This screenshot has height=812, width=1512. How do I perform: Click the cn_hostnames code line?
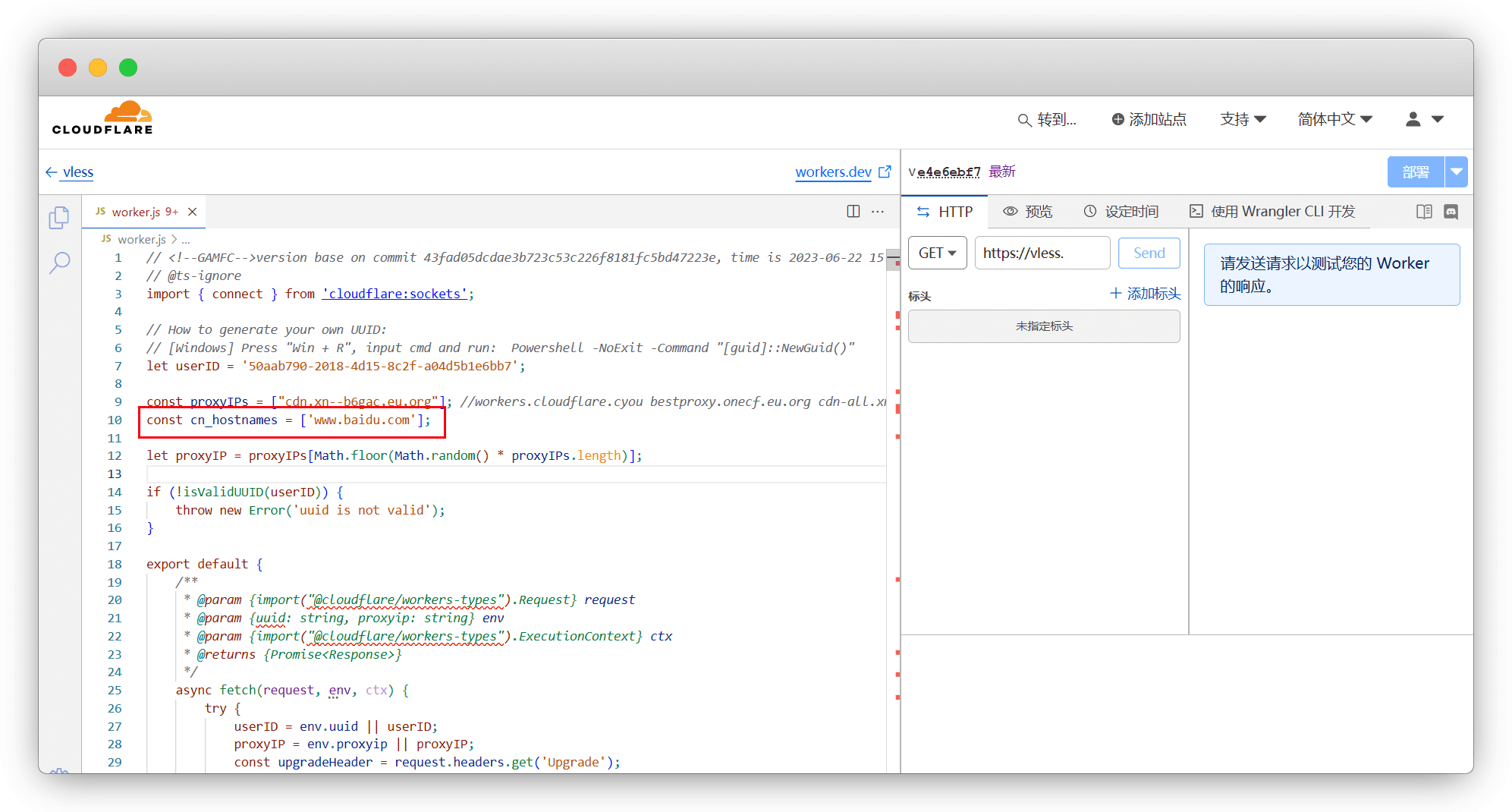pyautogui.click(x=288, y=420)
